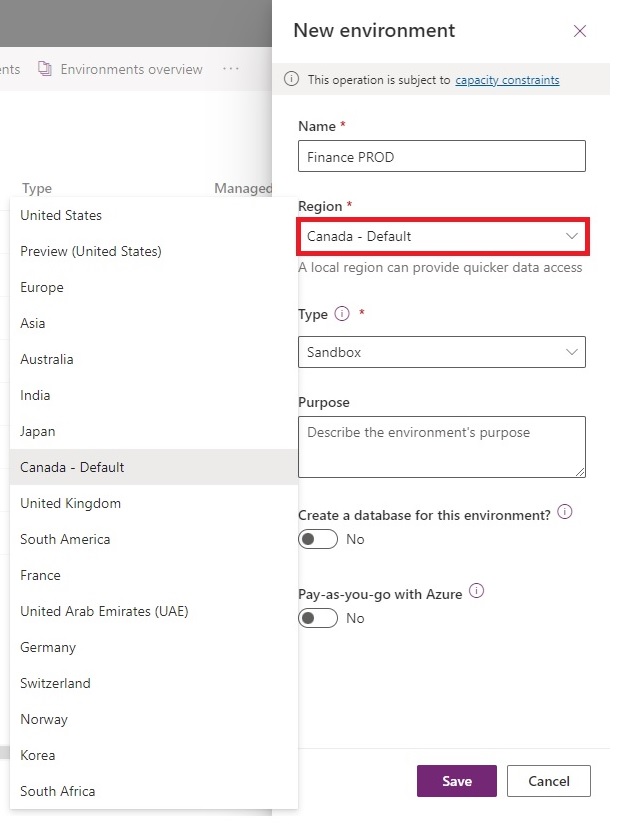Click the Save button
The height and width of the screenshot is (832, 621).
456,781
